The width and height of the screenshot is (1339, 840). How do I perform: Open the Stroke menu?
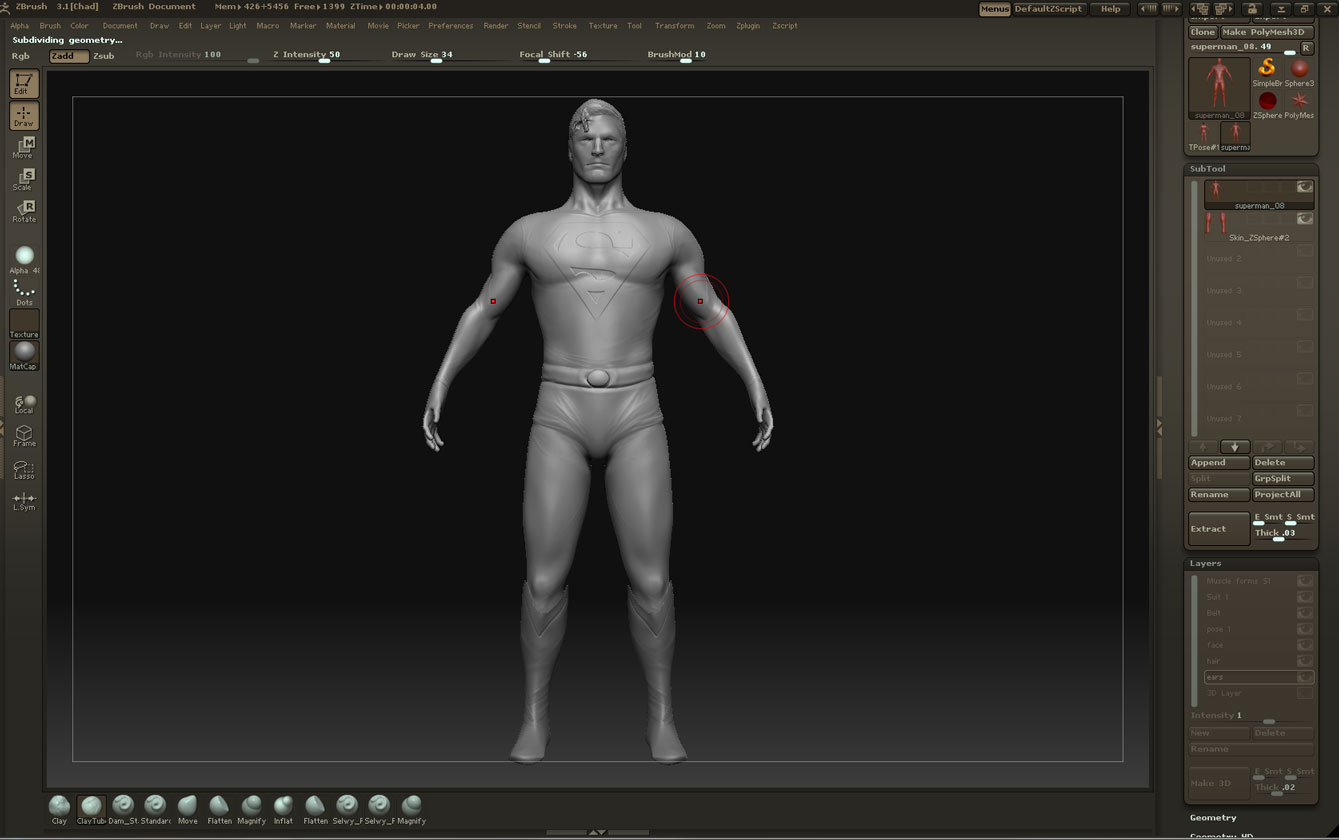coord(565,26)
